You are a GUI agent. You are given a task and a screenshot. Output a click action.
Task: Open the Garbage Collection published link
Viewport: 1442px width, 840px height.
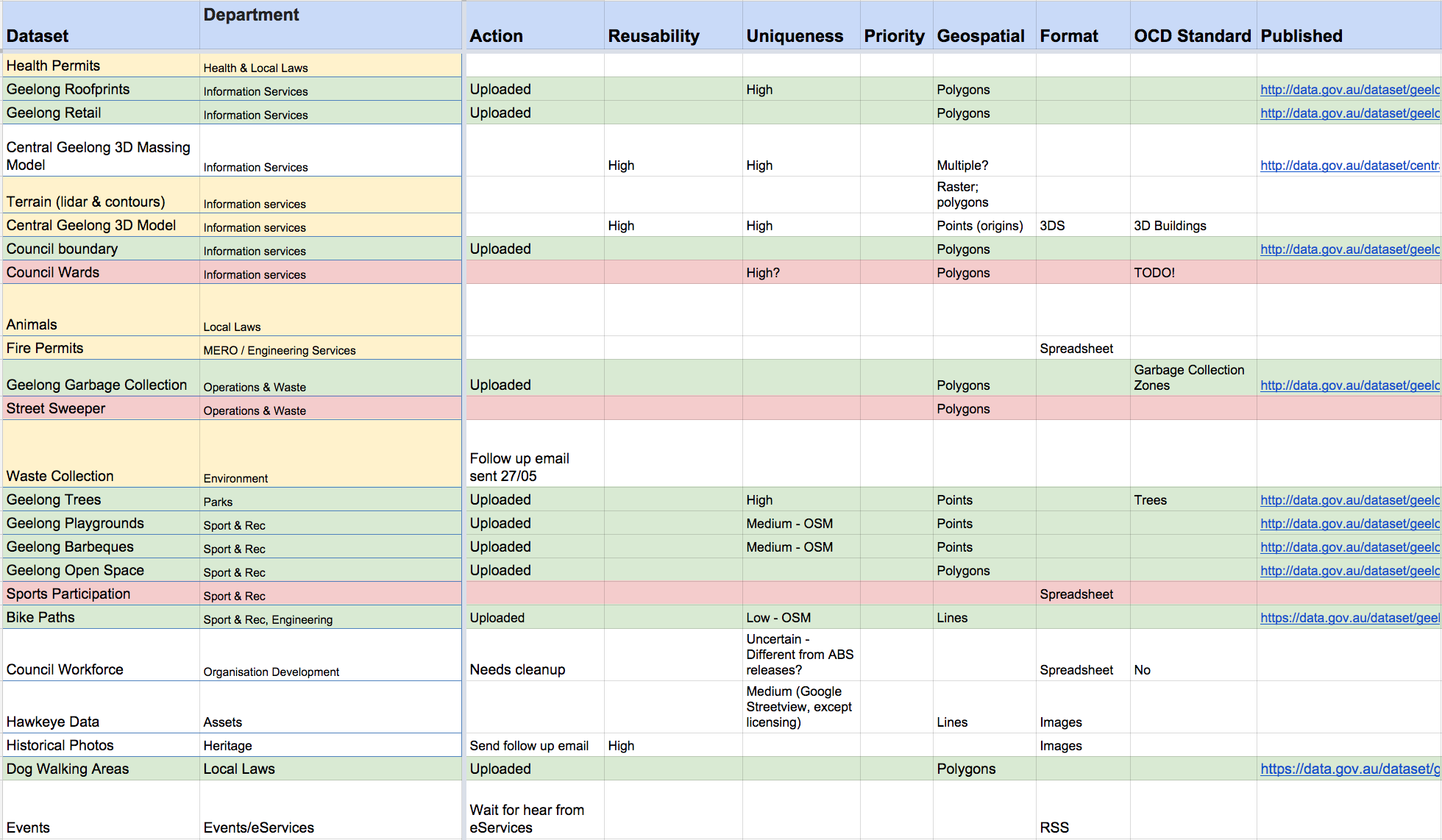(1349, 385)
